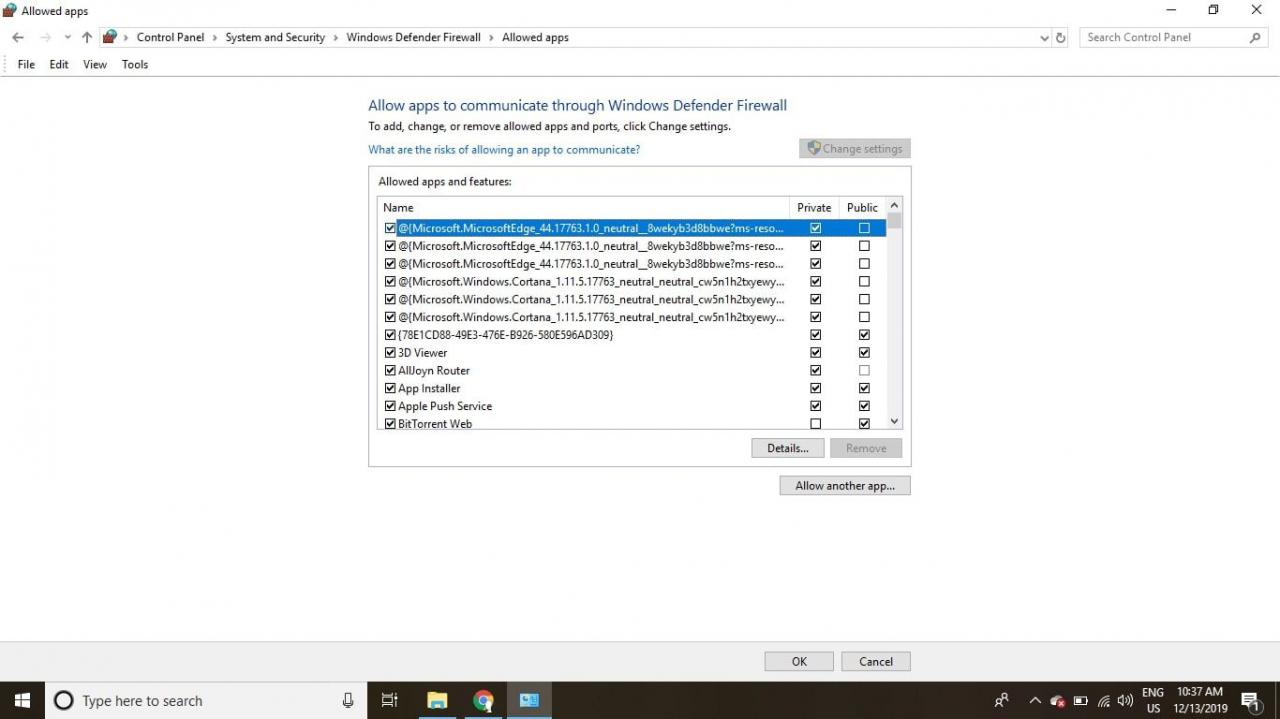Open Task View from the taskbar
Viewport: 1280px width, 719px height.
tap(390, 700)
